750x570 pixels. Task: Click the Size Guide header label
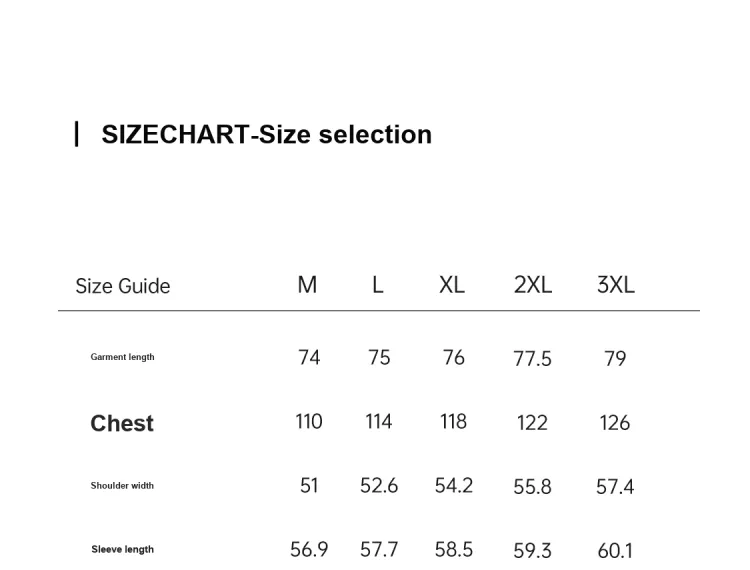123,286
